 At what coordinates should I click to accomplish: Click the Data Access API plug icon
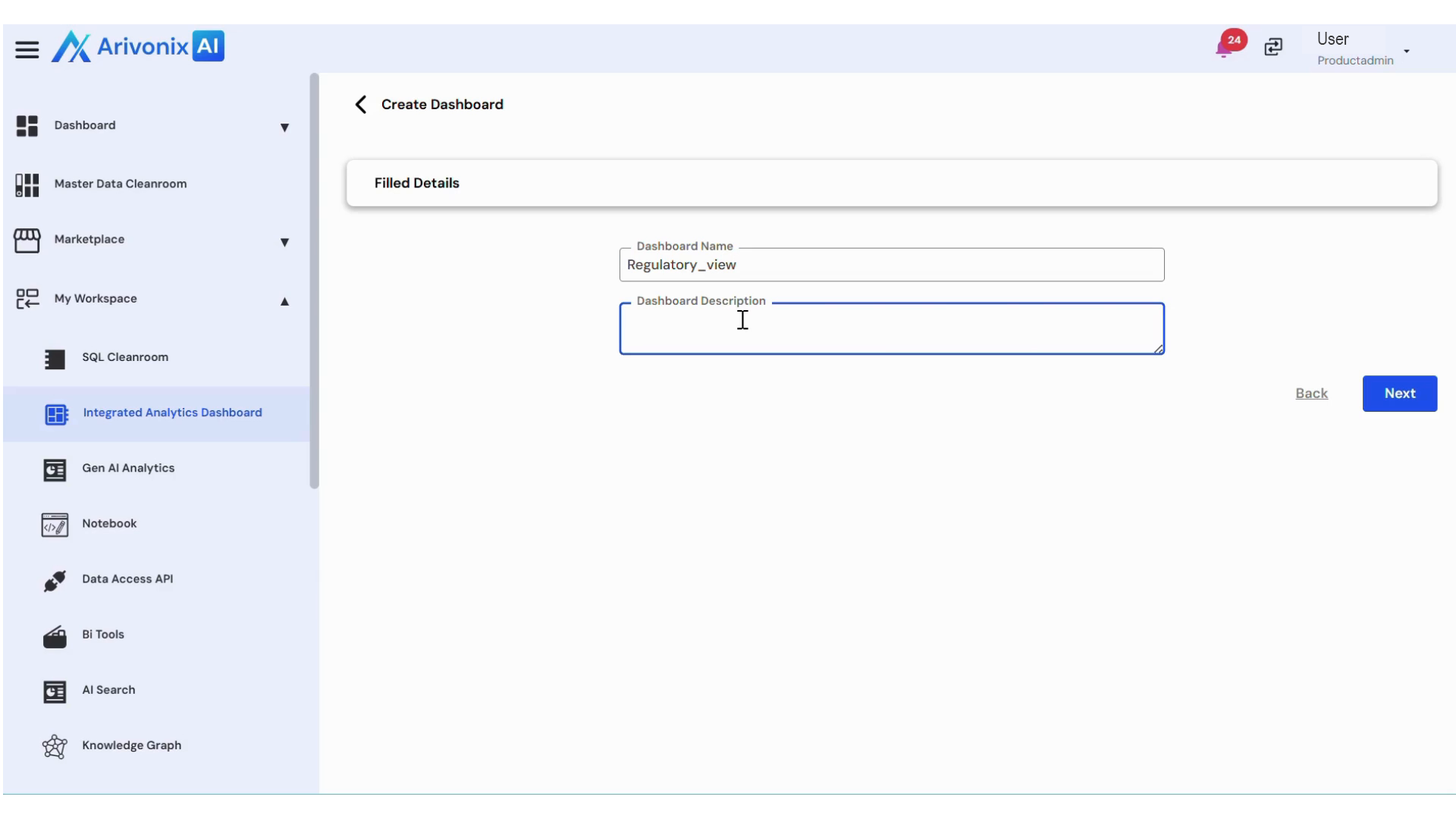coord(55,580)
